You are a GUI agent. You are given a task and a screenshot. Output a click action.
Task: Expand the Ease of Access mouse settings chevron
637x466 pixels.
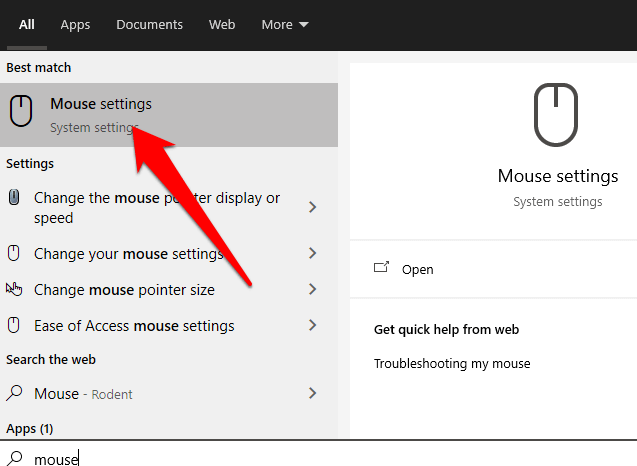312,326
